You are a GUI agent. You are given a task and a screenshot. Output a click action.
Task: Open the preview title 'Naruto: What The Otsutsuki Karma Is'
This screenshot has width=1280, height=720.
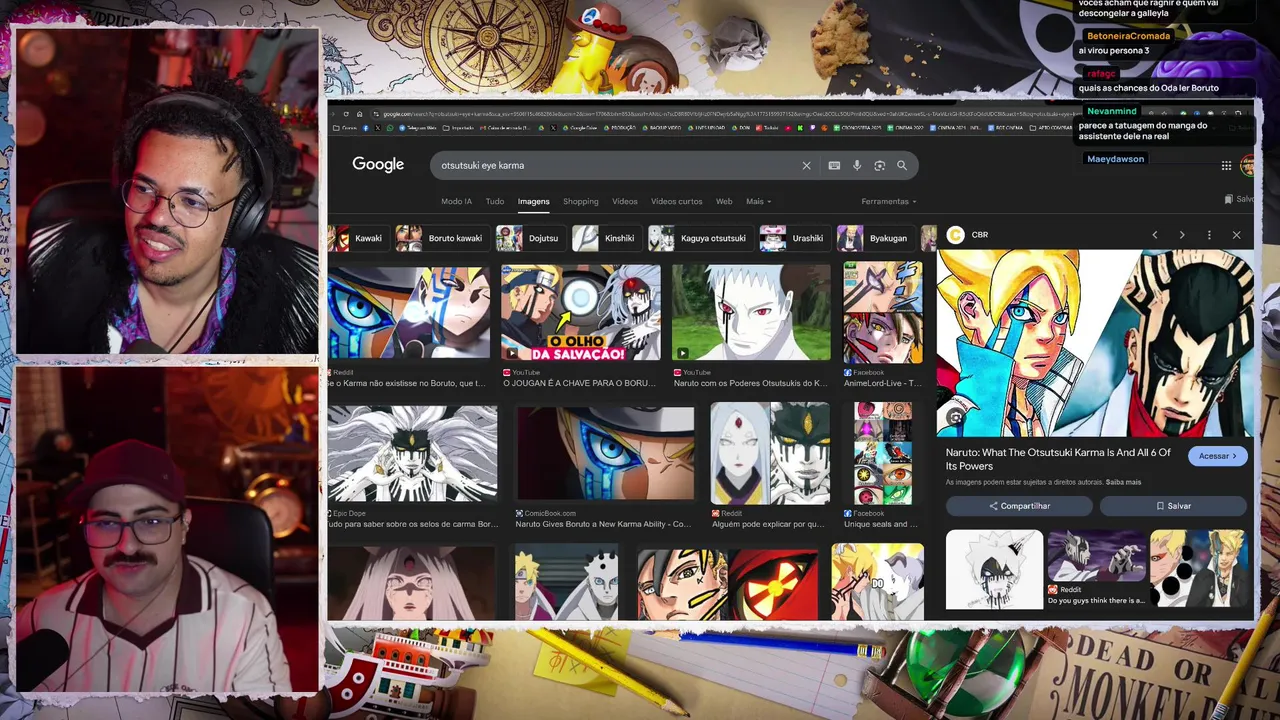pyautogui.click(x=1058, y=459)
